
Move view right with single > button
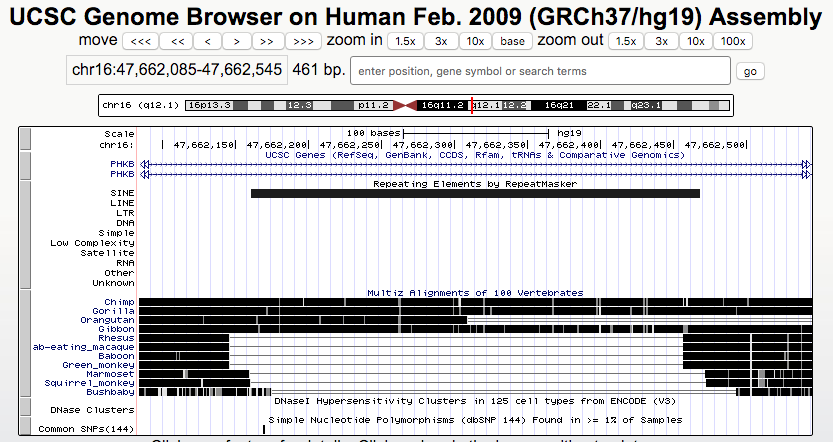(x=236, y=41)
